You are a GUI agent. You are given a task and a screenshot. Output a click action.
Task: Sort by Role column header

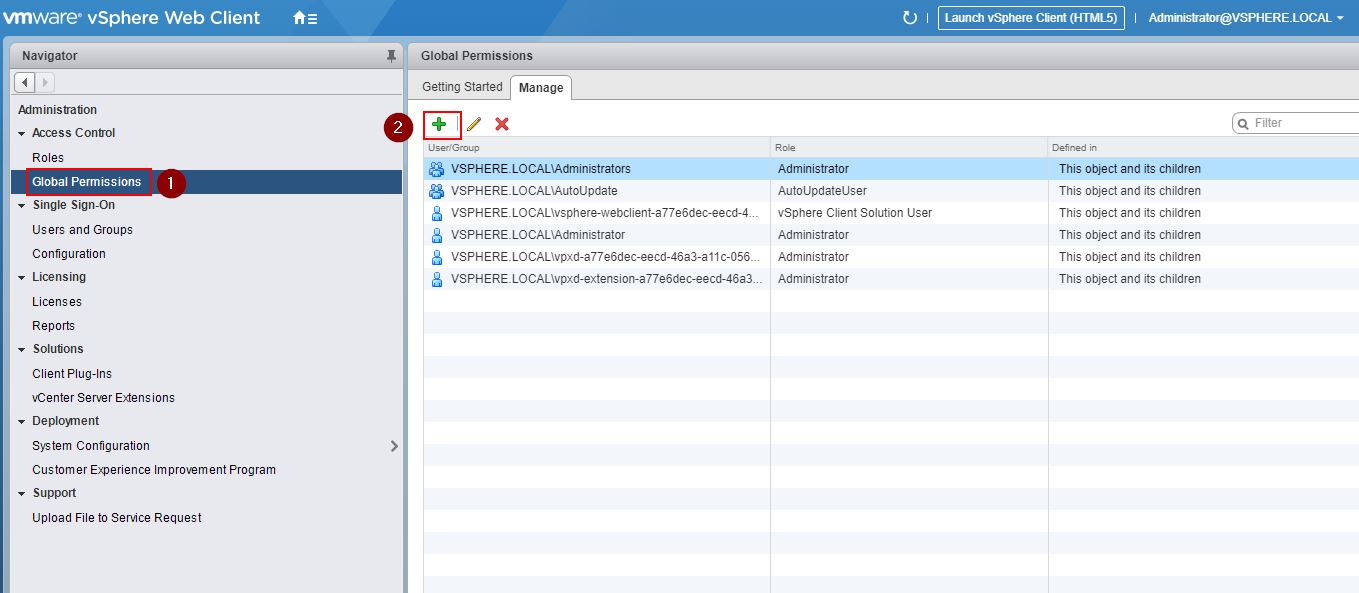[x=909, y=148]
